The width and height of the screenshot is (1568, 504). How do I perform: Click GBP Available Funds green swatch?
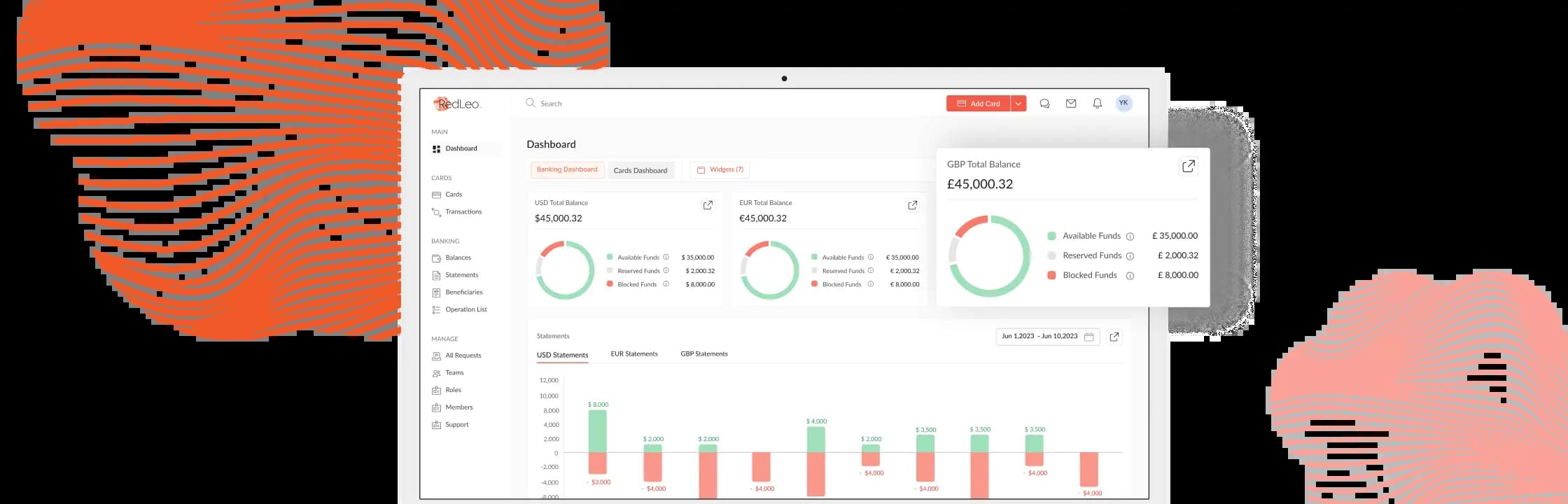(x=1051, y=236)
